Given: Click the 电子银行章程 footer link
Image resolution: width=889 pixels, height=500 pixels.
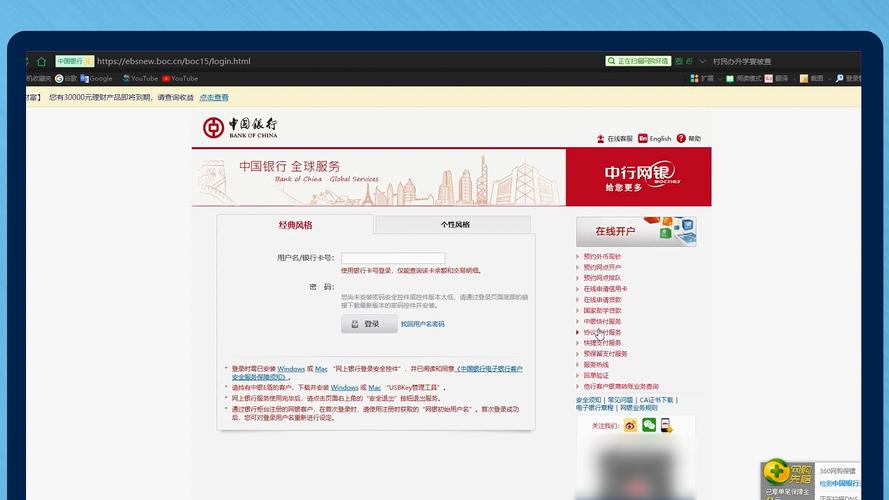Looking at the screenshot, I should click(594, 408).
